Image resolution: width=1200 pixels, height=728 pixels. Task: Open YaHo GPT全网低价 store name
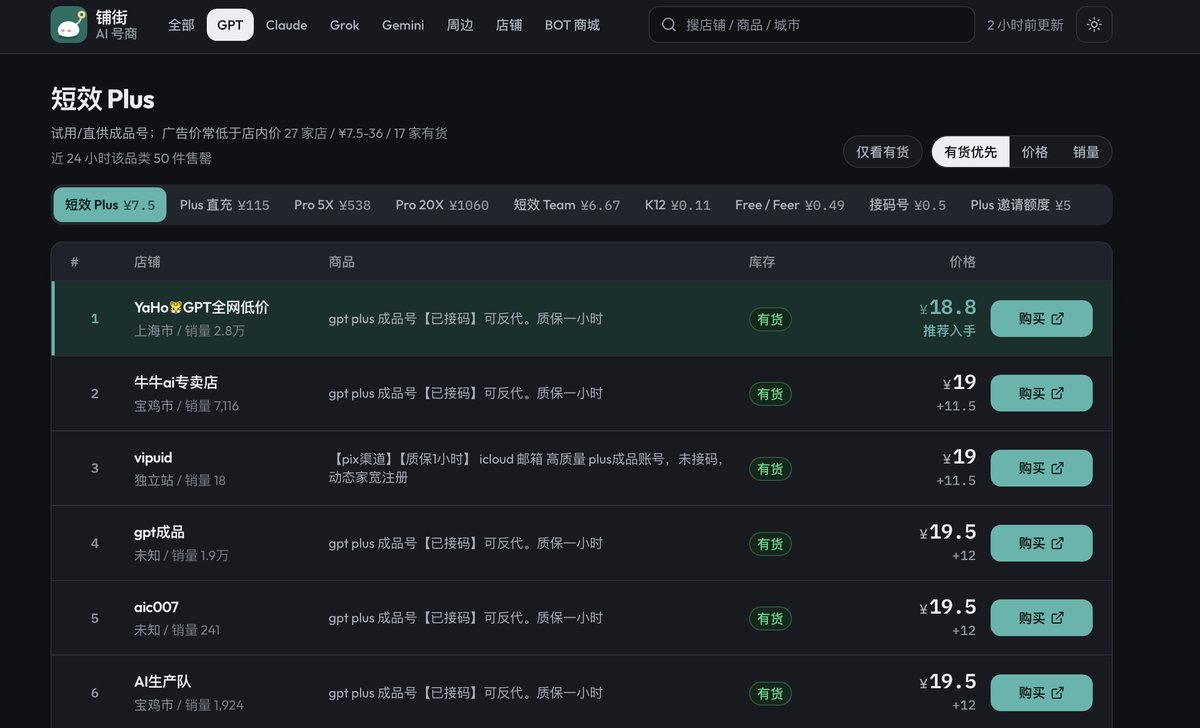point(201,307)
